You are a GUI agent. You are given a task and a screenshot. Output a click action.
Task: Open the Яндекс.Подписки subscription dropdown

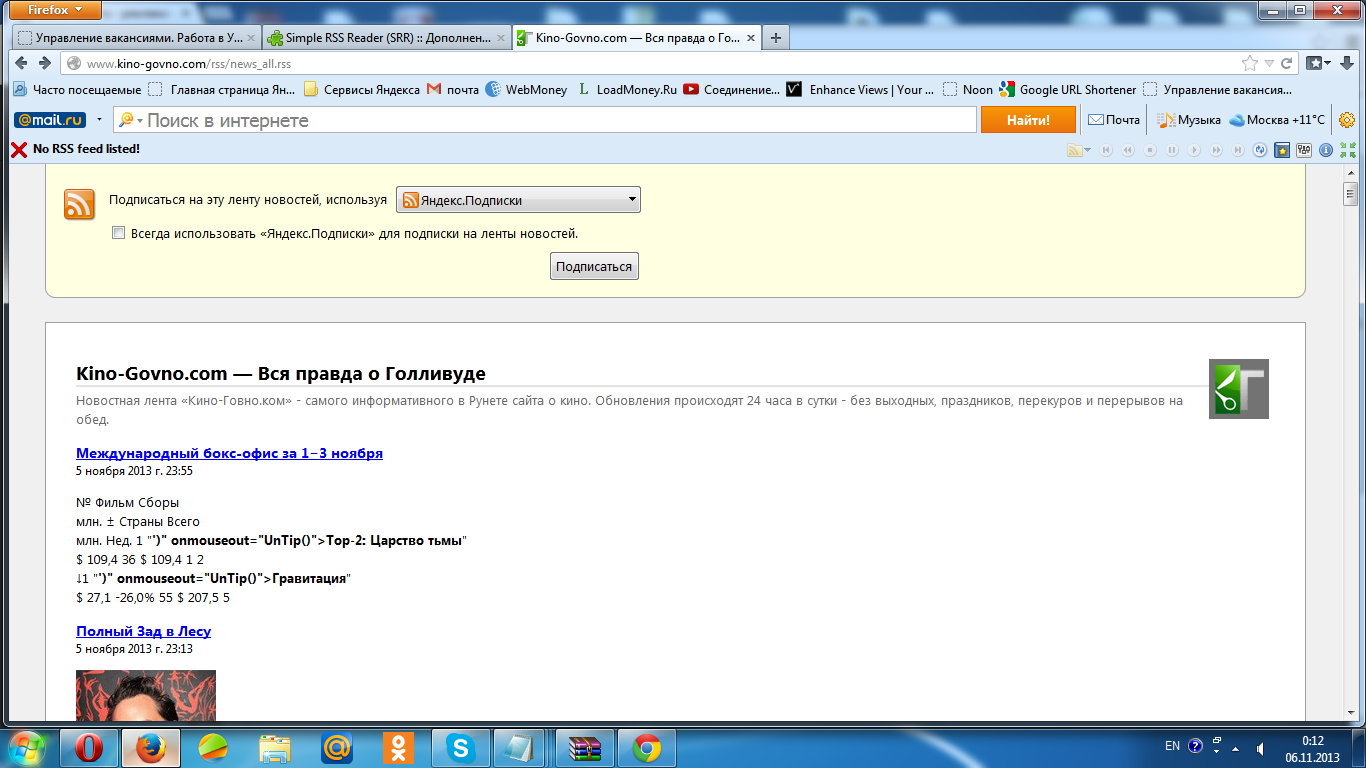pos(518,200)
